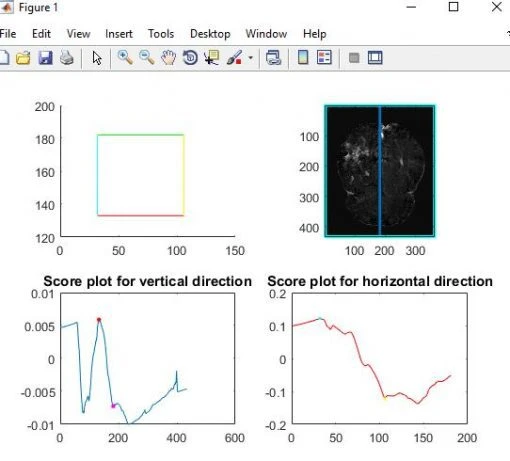510x461 pixels.
Task: Open file using the folder icon
Action: [x=23, y=58]
